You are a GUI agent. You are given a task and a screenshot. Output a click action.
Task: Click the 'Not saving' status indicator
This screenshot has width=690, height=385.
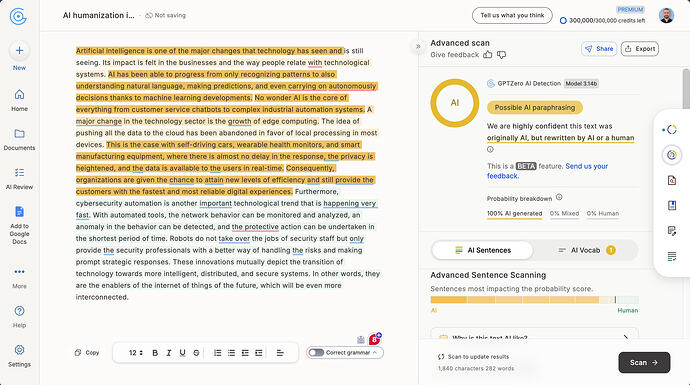click(x=165, y=15)
